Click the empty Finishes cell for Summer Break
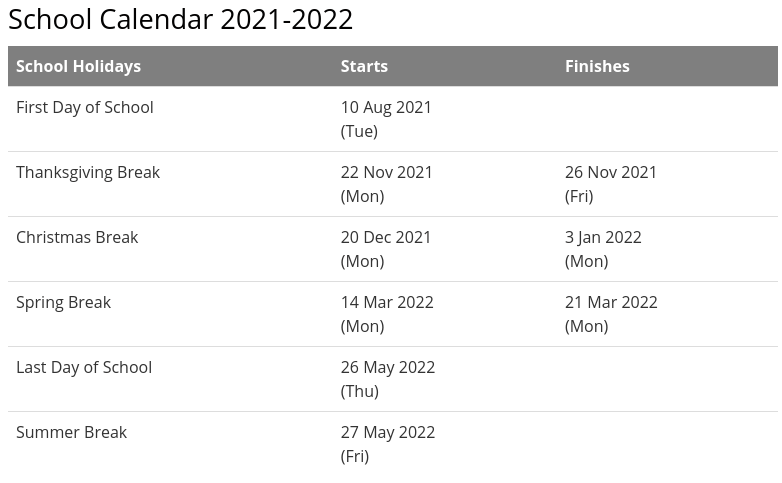 coord(666,444)
